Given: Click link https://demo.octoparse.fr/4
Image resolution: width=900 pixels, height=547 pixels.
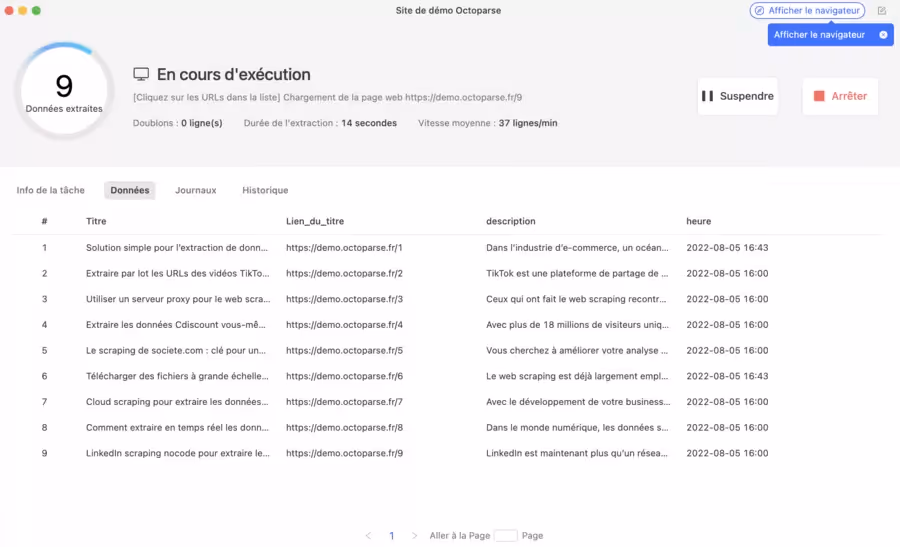Looking at the screenshot, I should click(344, 324).
